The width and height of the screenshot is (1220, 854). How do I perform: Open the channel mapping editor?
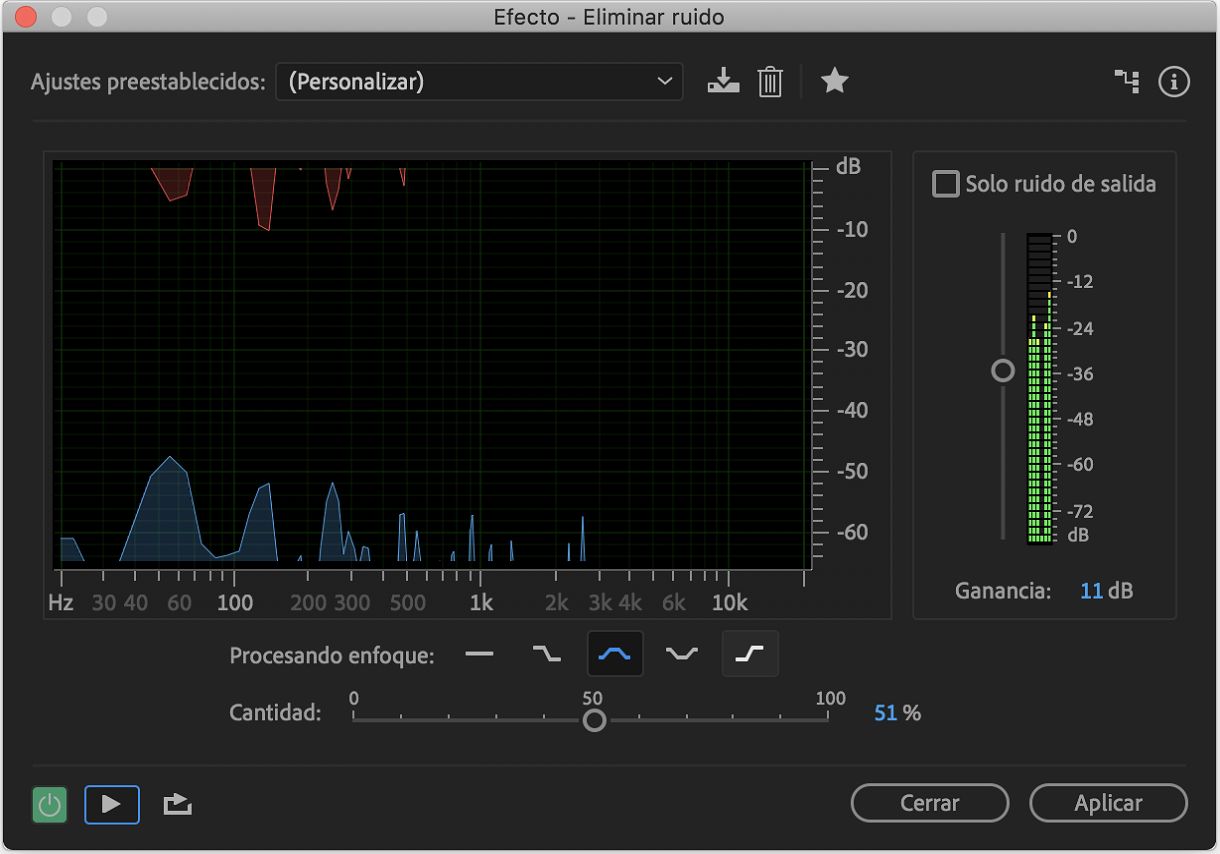[1127, 81]
